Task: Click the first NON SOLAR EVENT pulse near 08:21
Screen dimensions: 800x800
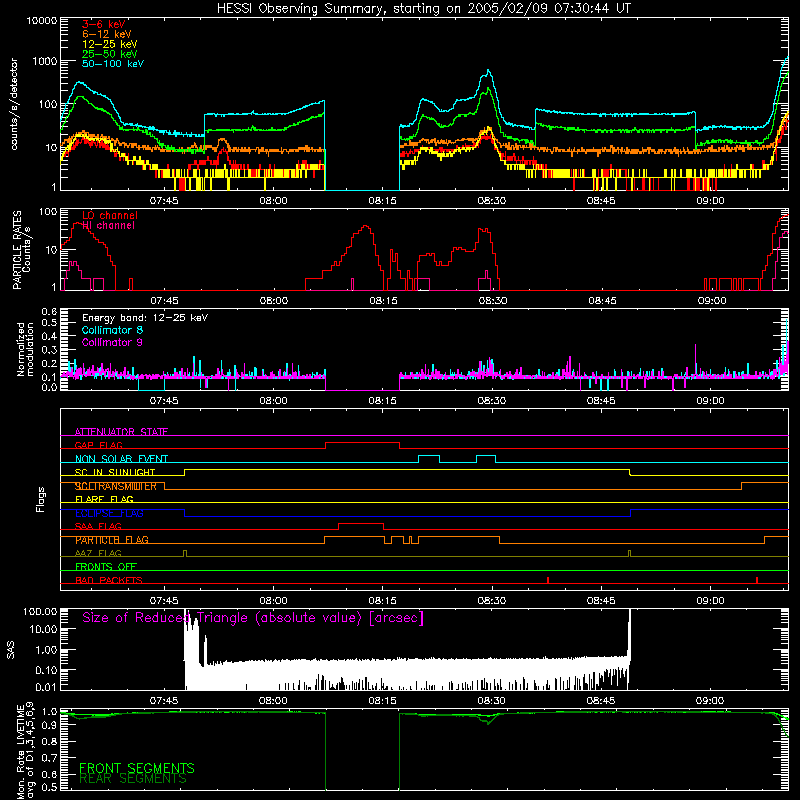Action: click(429, 456)
